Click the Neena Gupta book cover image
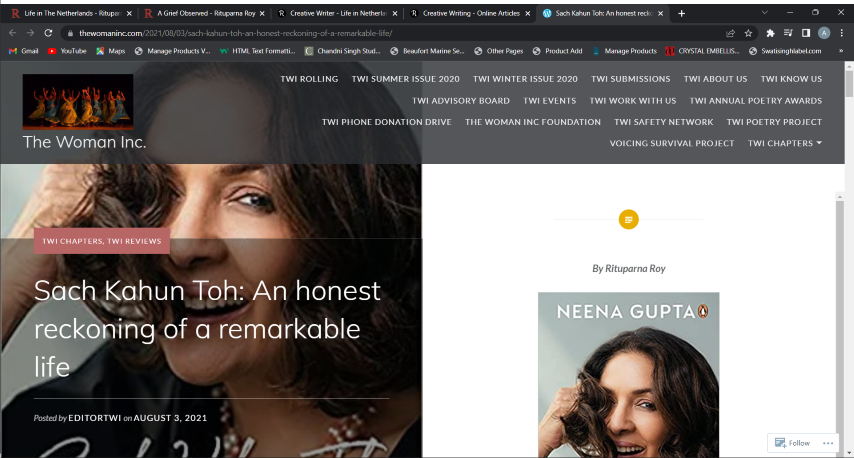The image size is (854, 458). coord(629,375)
